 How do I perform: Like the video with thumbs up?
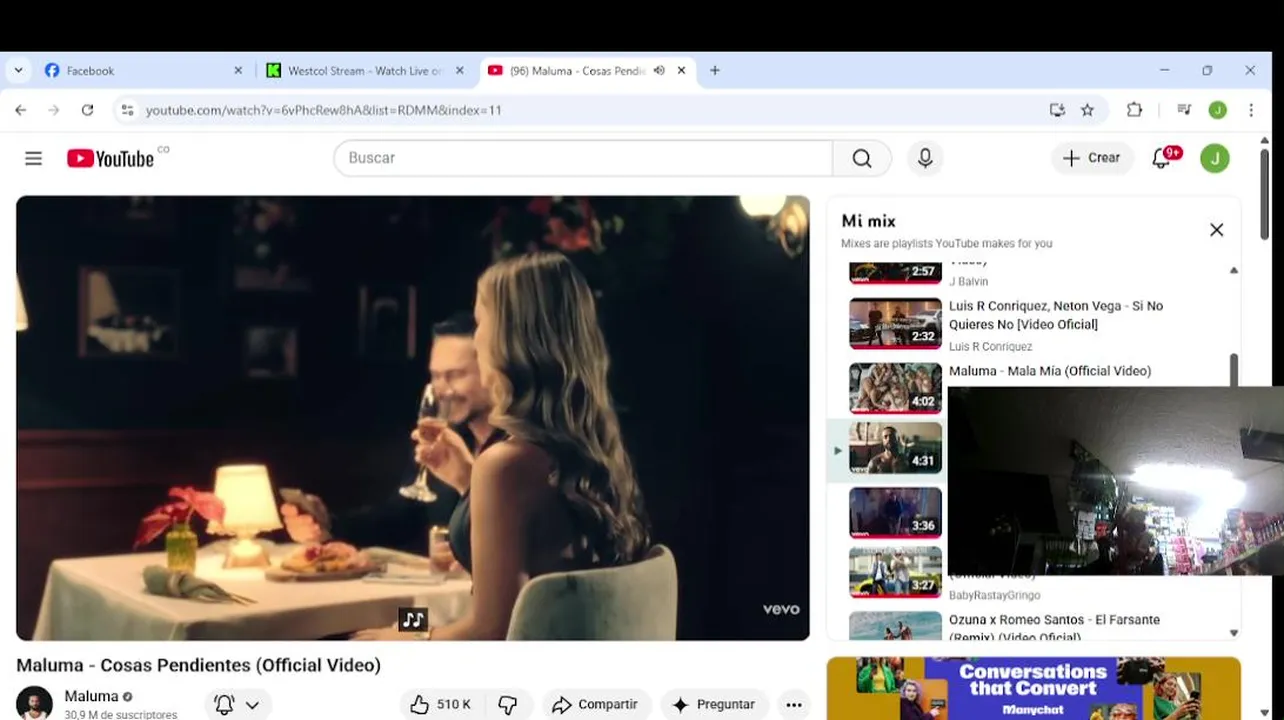point(440,705)
